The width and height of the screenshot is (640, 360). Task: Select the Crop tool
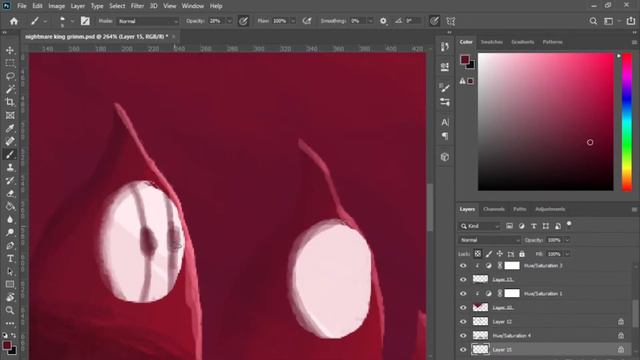pos(10,102)
